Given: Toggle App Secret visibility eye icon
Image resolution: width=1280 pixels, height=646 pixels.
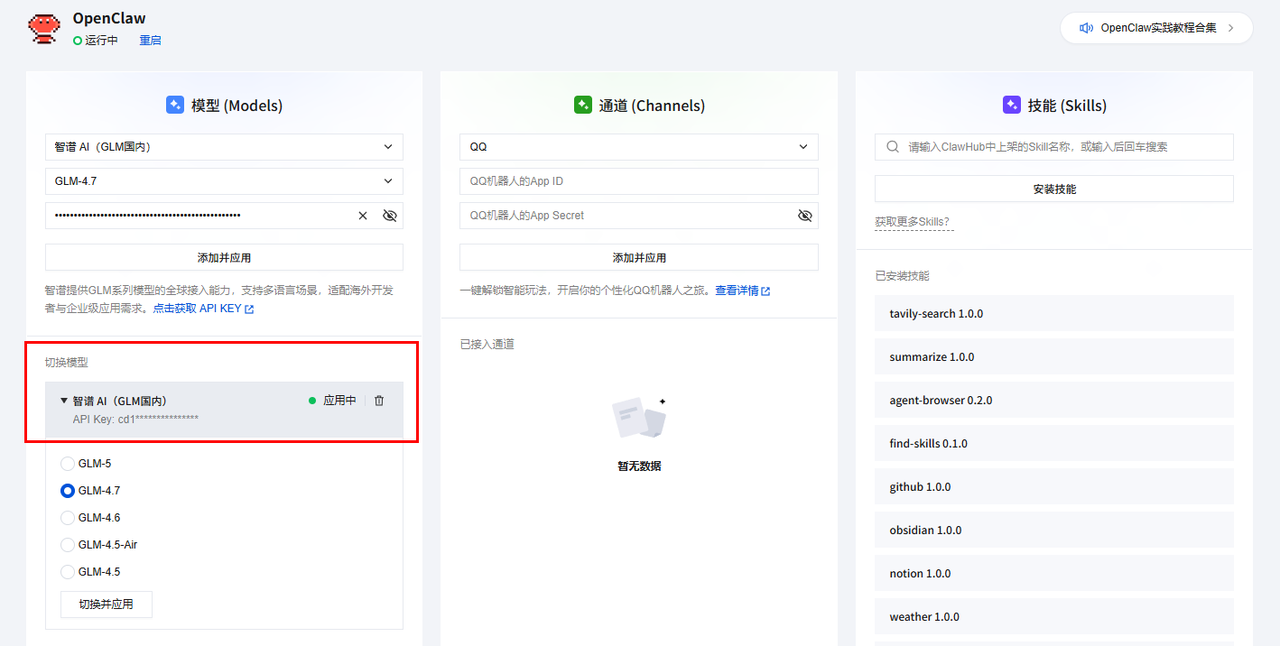Looking at the screenshot, I should 805,215.
